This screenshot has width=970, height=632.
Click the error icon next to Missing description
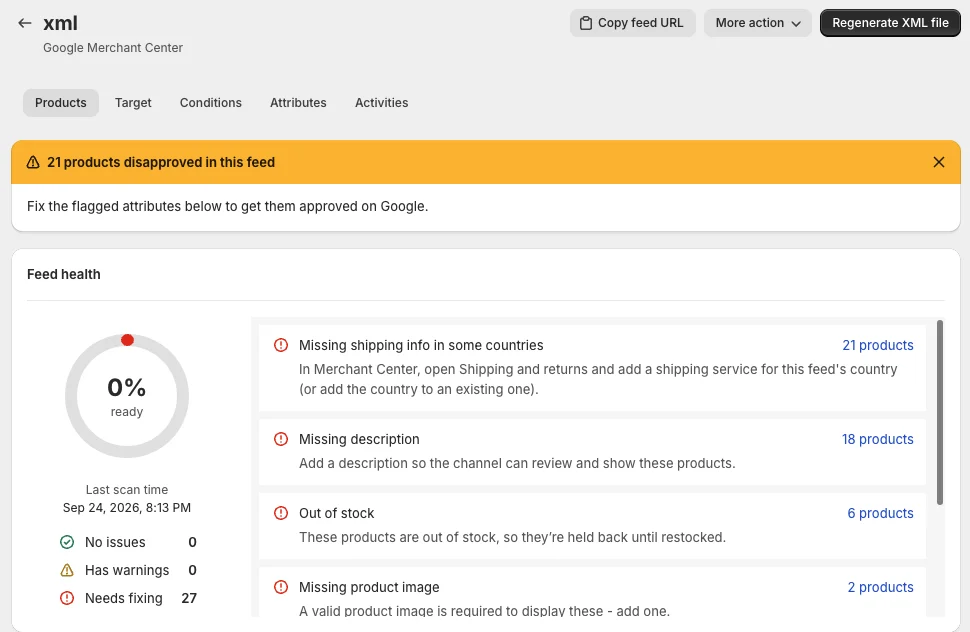coord(281,439)
